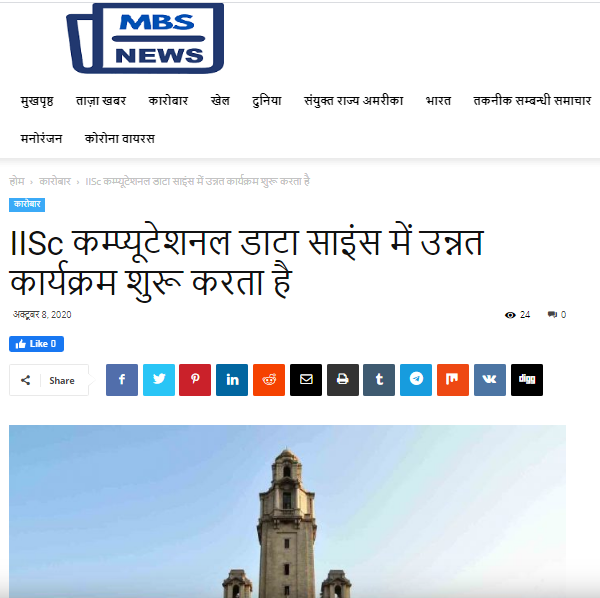Submit article to Digg icon
Image resolution: width=600 pixels, height=598 pixels.
click(527, 380)
